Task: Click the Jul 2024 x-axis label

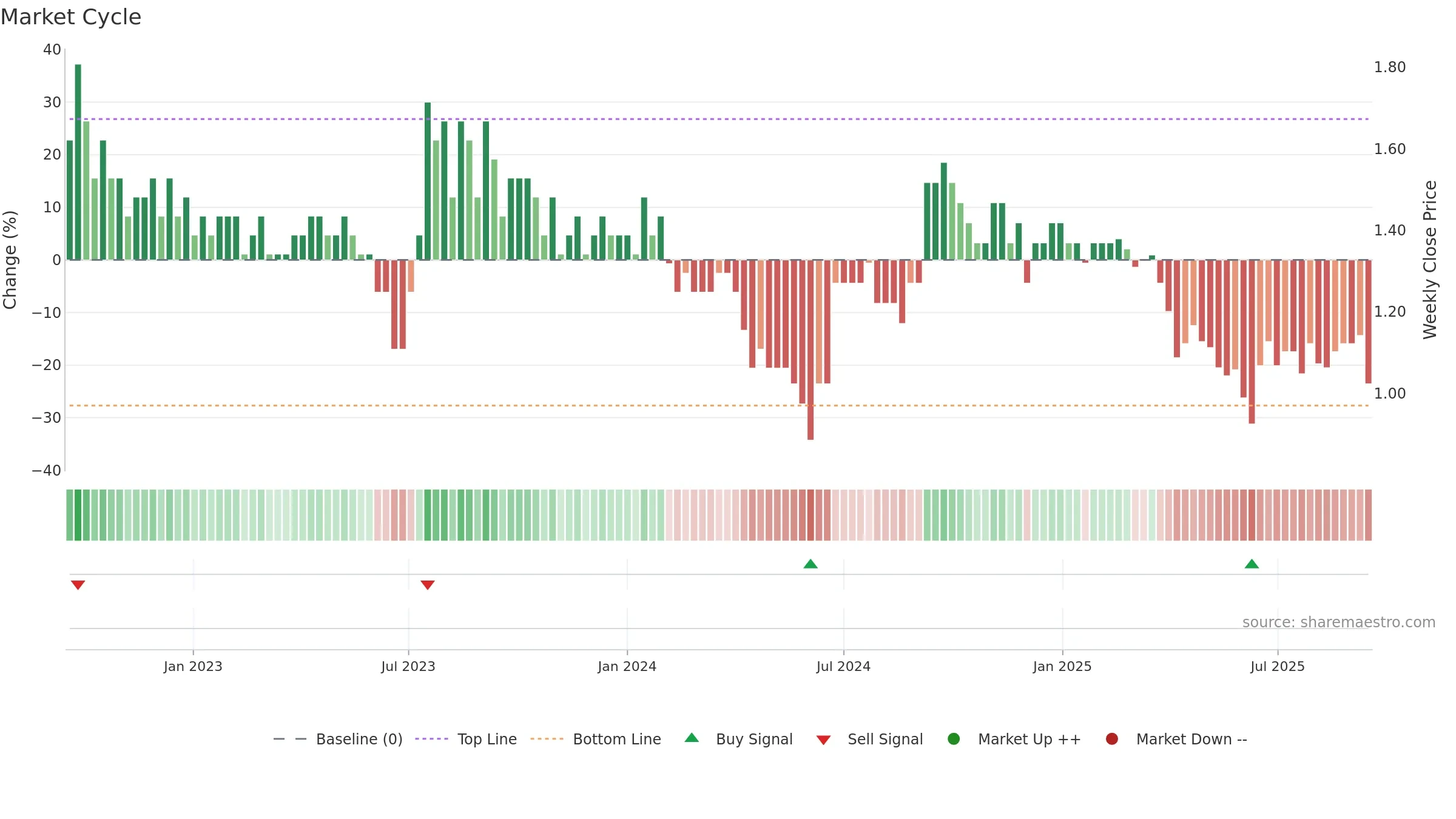Action: point(843,667)
